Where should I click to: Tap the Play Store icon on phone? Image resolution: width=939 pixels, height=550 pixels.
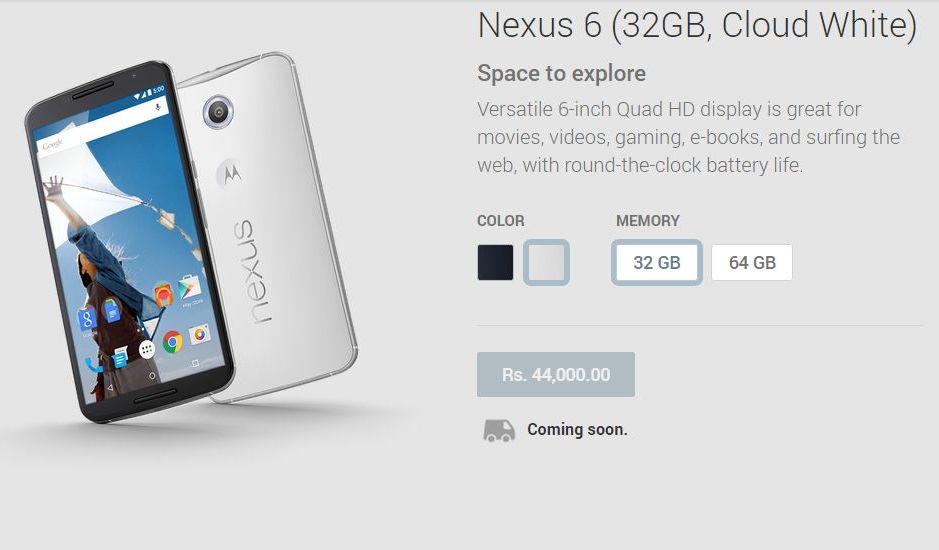(189, 288)
